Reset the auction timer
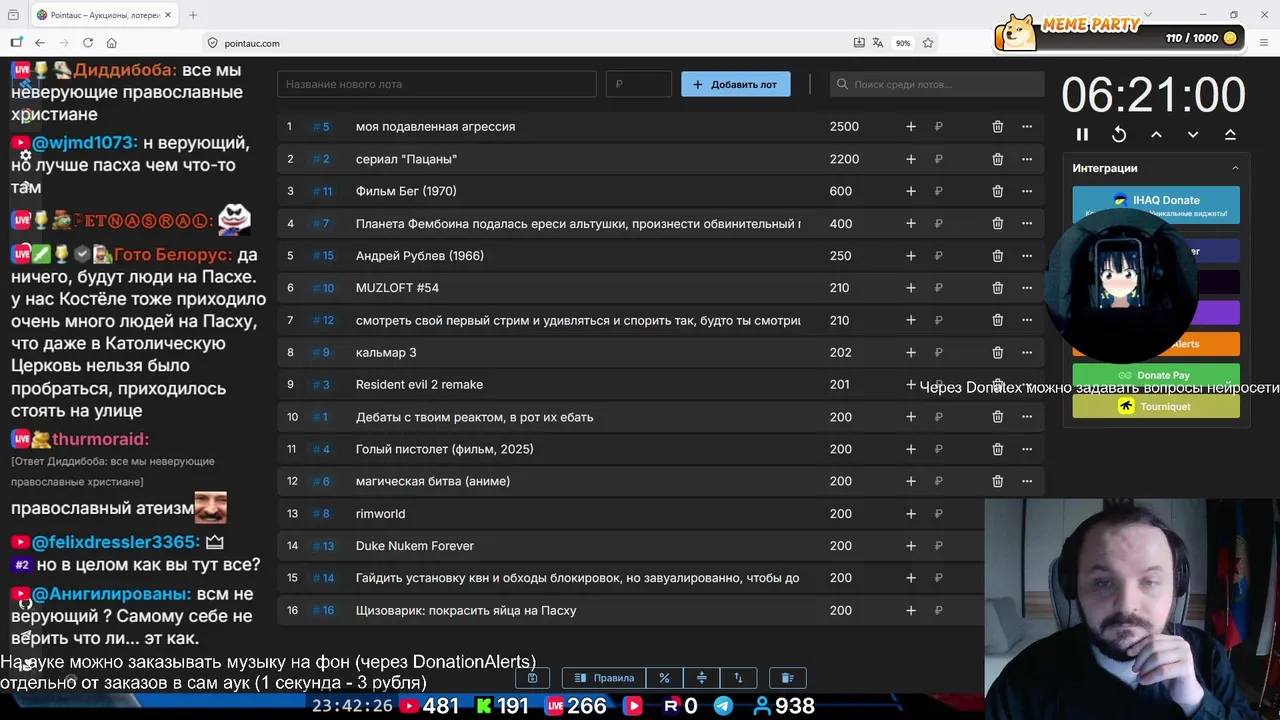Viewport: 1280px width, 720px height. (1119, 134)
